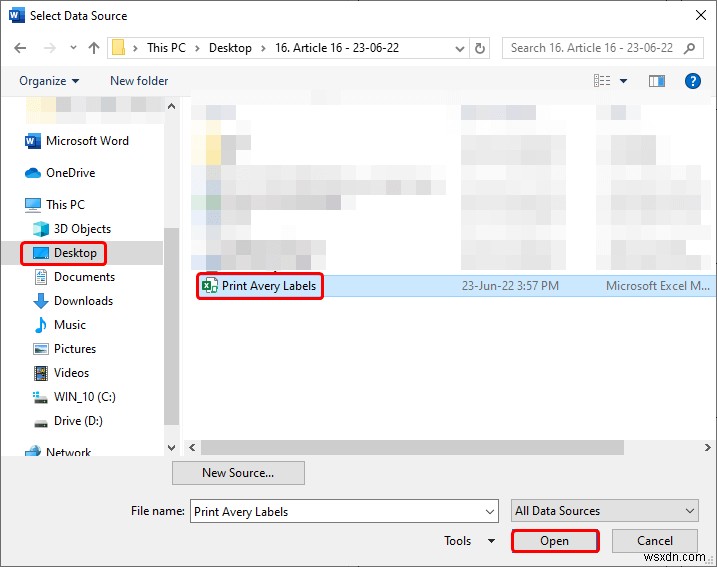This screenshot has width=717, height=567.
Task: Close the Select Data Source dialog
Action: tap(701, 16)
